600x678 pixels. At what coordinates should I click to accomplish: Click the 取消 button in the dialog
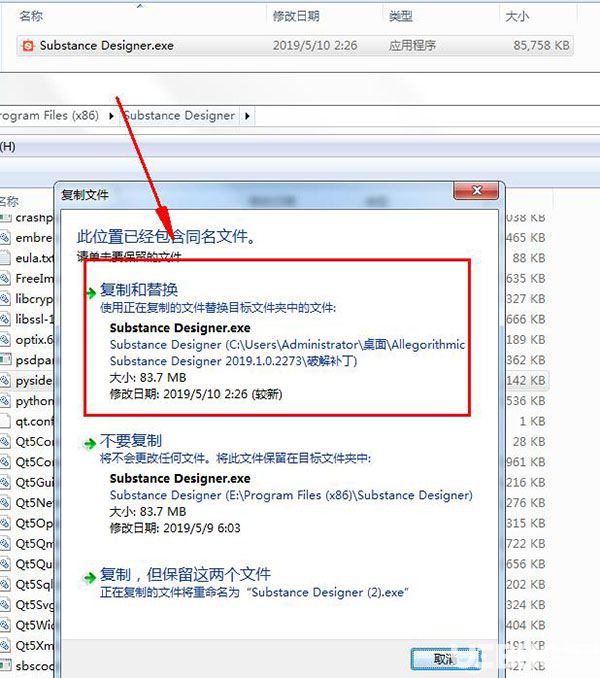tap(446, 659)
